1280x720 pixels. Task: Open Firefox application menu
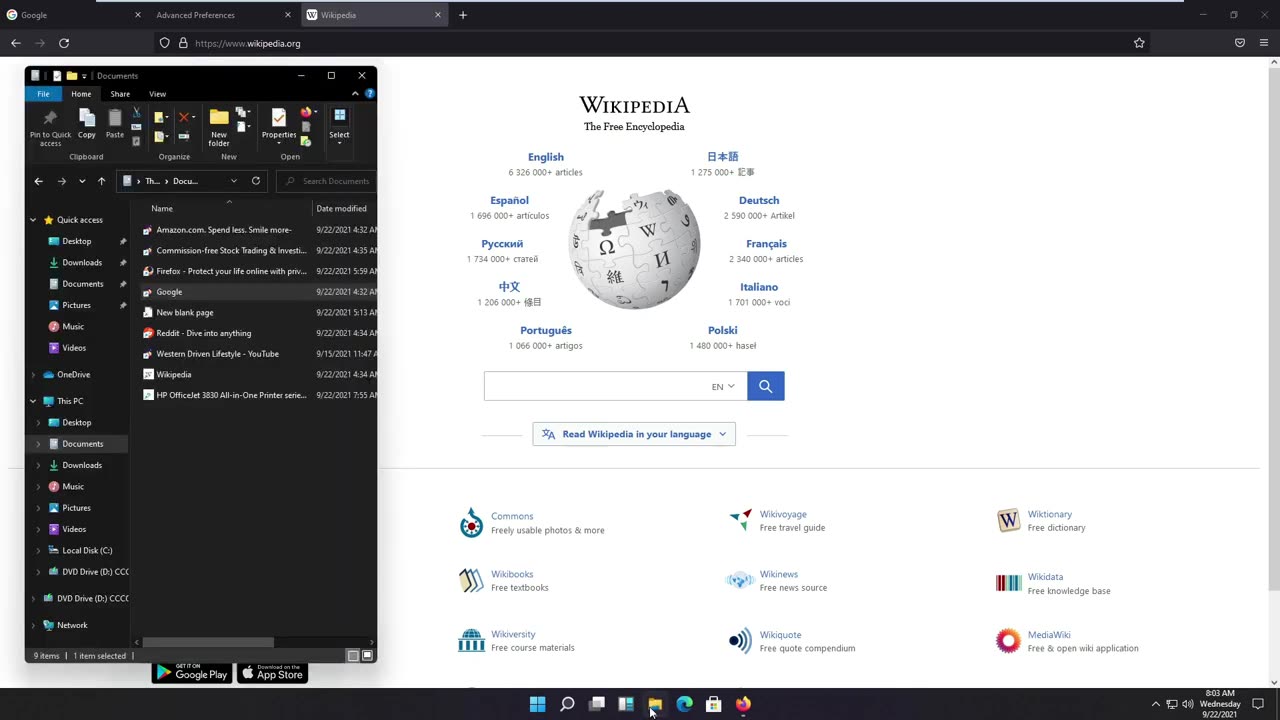1264,43
